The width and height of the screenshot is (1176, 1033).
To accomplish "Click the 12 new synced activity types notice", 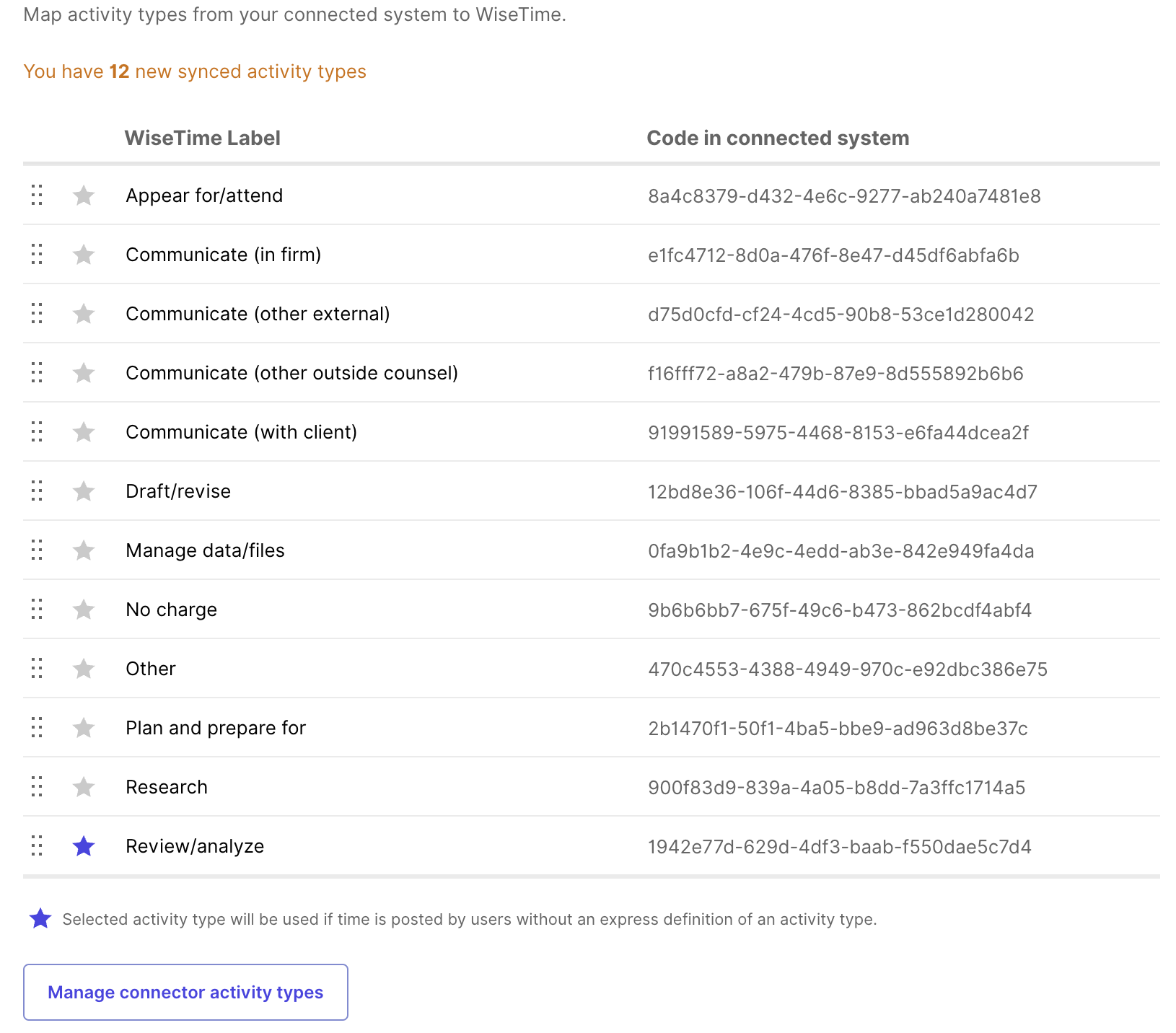I will [x=195, y=71].
